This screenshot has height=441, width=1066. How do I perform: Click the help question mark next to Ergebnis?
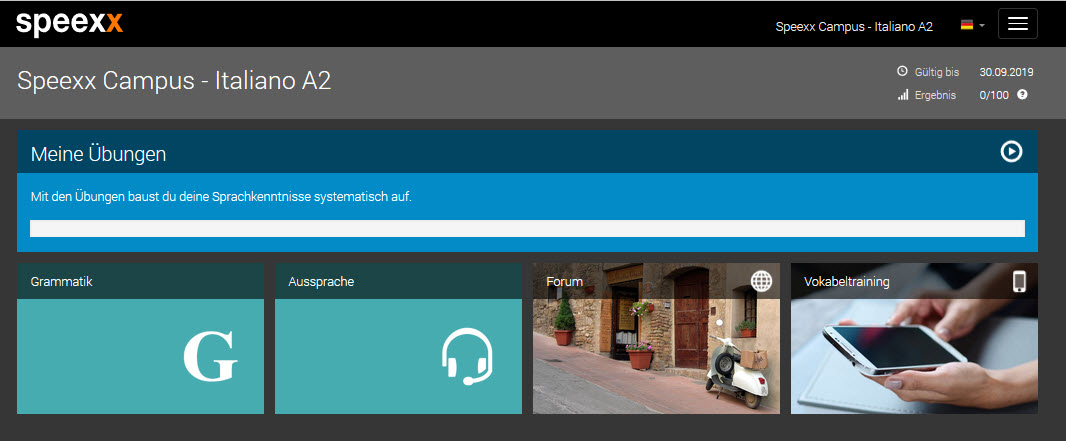point(1022,94)
